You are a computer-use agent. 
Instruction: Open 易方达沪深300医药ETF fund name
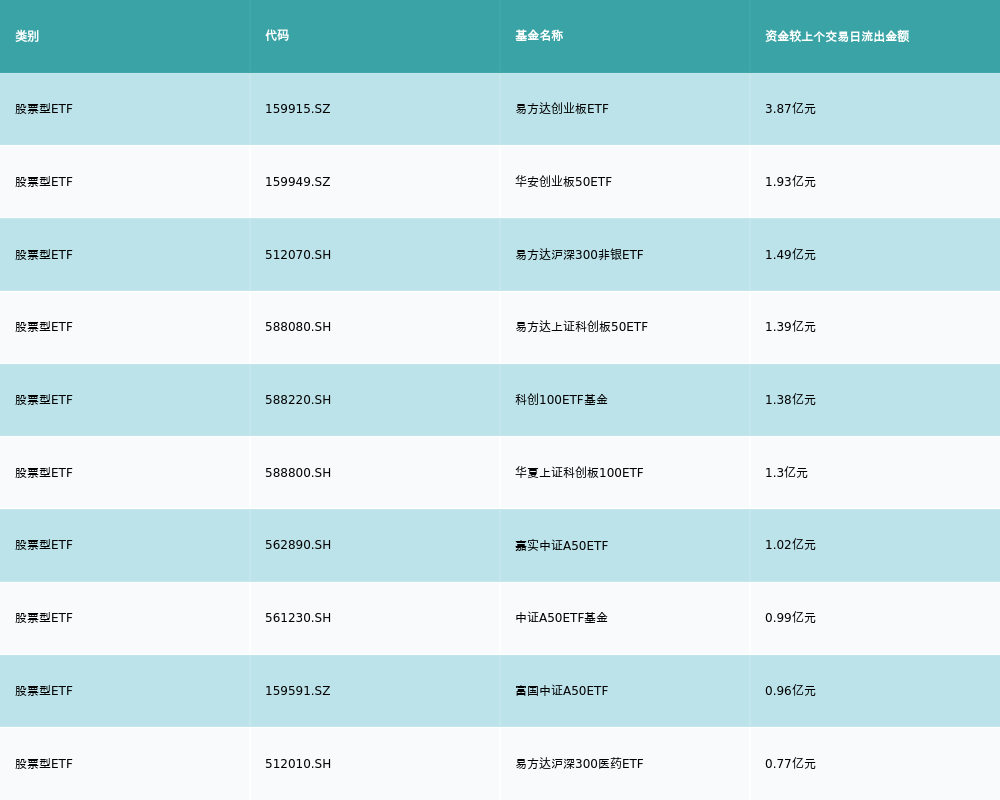579,764
